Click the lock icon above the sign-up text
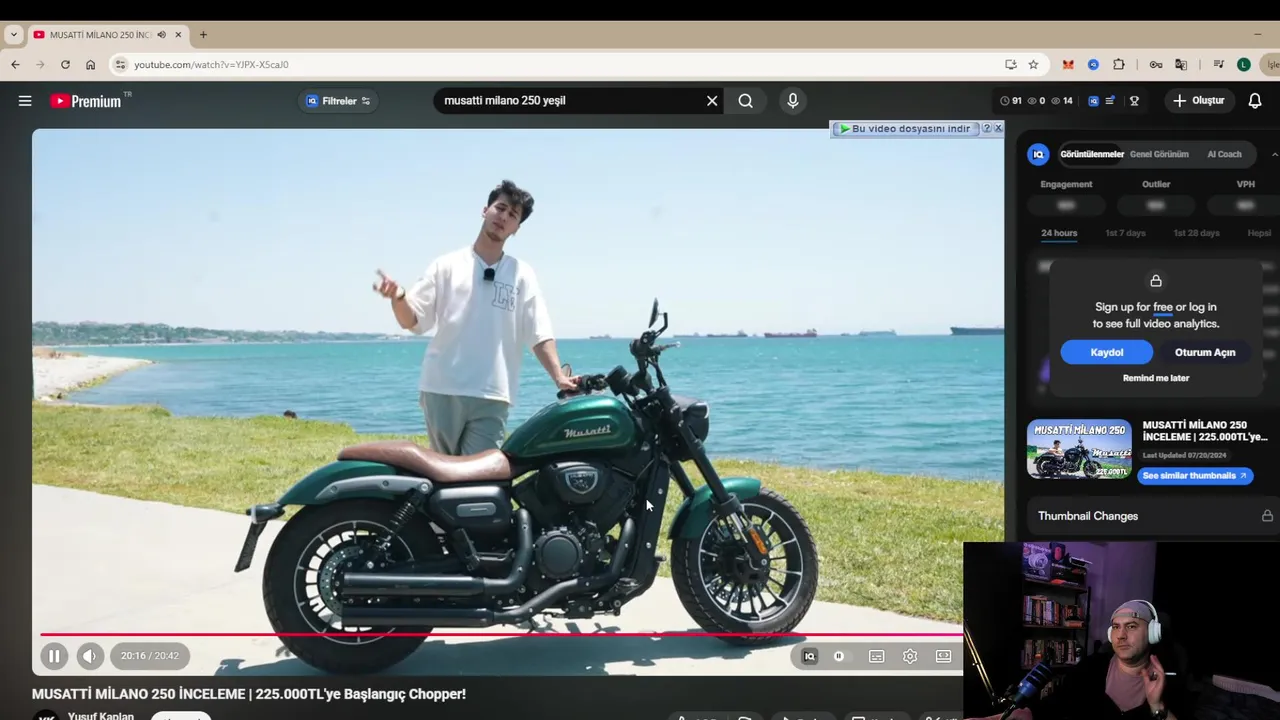This screenshot has width=1280, height=720. (1156, 281)
